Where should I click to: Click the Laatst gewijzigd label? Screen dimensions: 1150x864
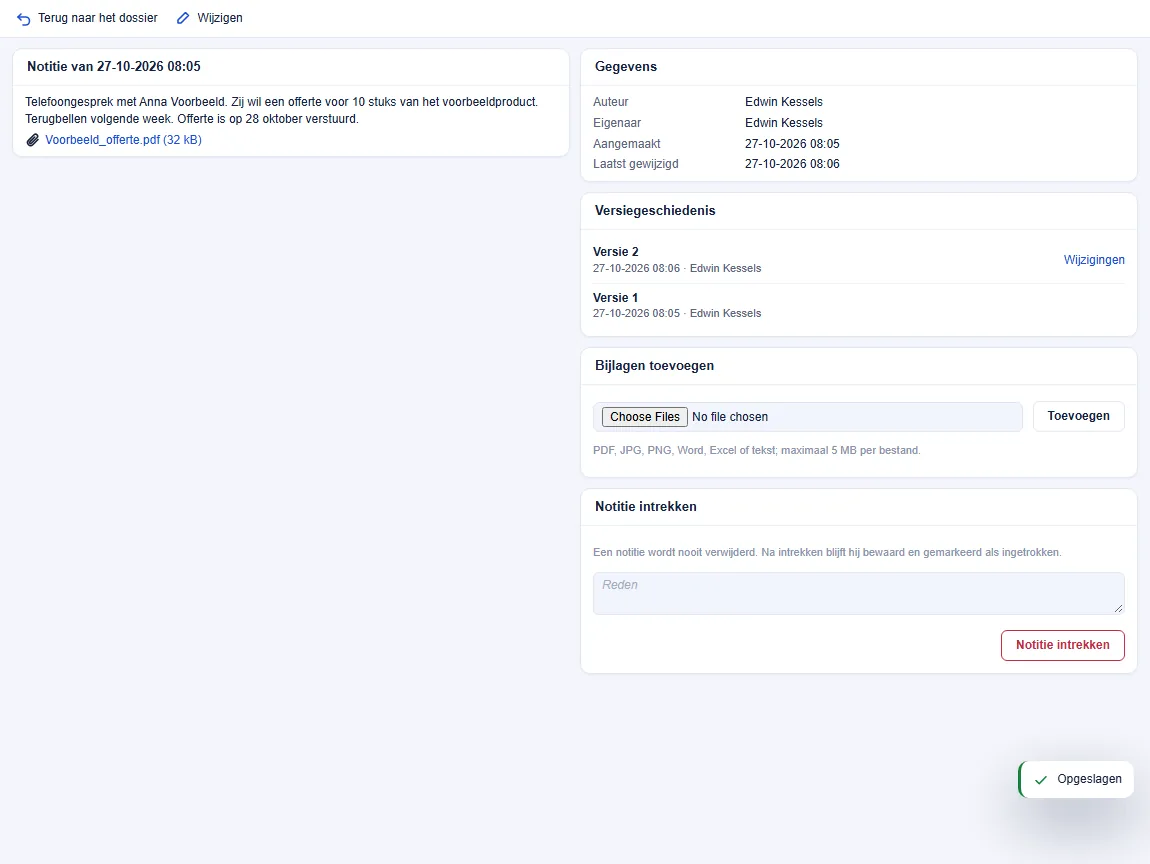pyautogui.click(x=636, y=164)
